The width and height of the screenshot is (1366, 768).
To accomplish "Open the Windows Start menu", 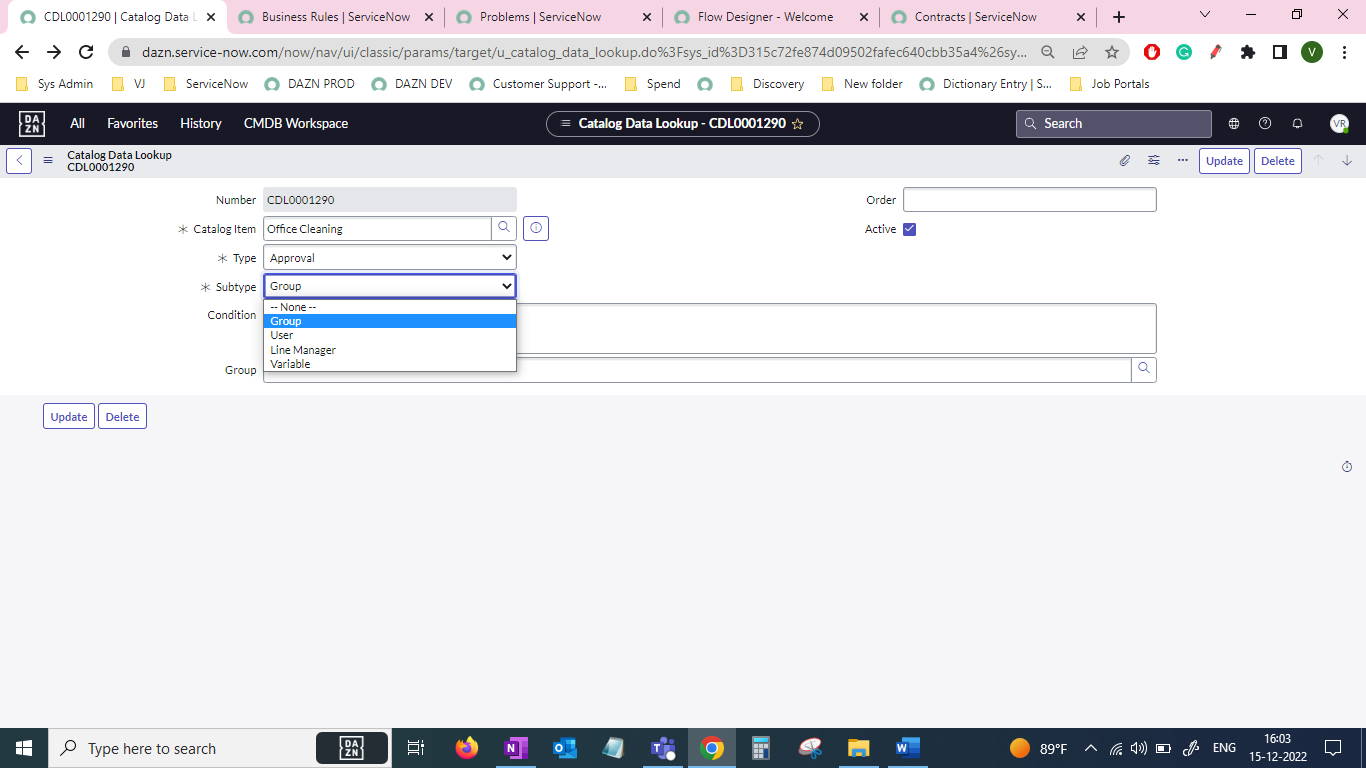I will pos(24,748).
